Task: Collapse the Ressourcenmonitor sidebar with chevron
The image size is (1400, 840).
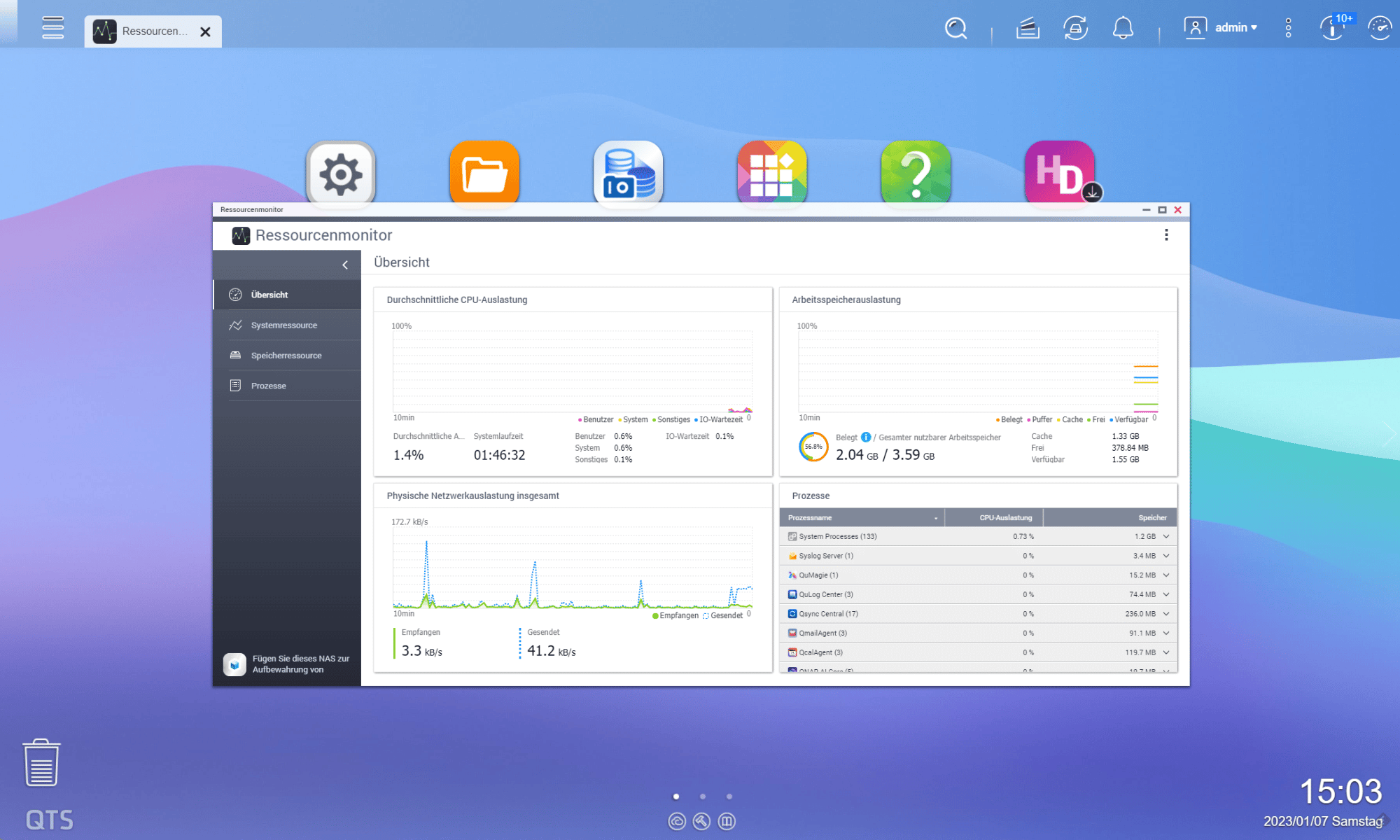Action: pyautogui.click(x=345, y=265)
